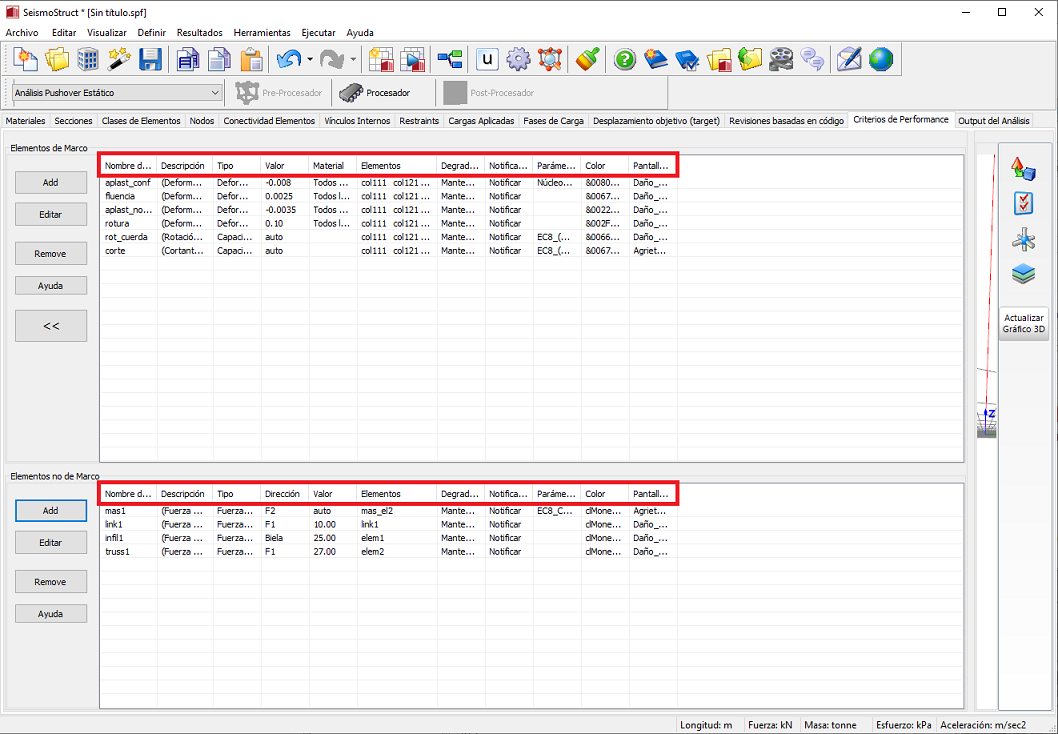
Task: Select the rot_cuerda row in the table
Action: pyautogui.click(x=127, y=237)
